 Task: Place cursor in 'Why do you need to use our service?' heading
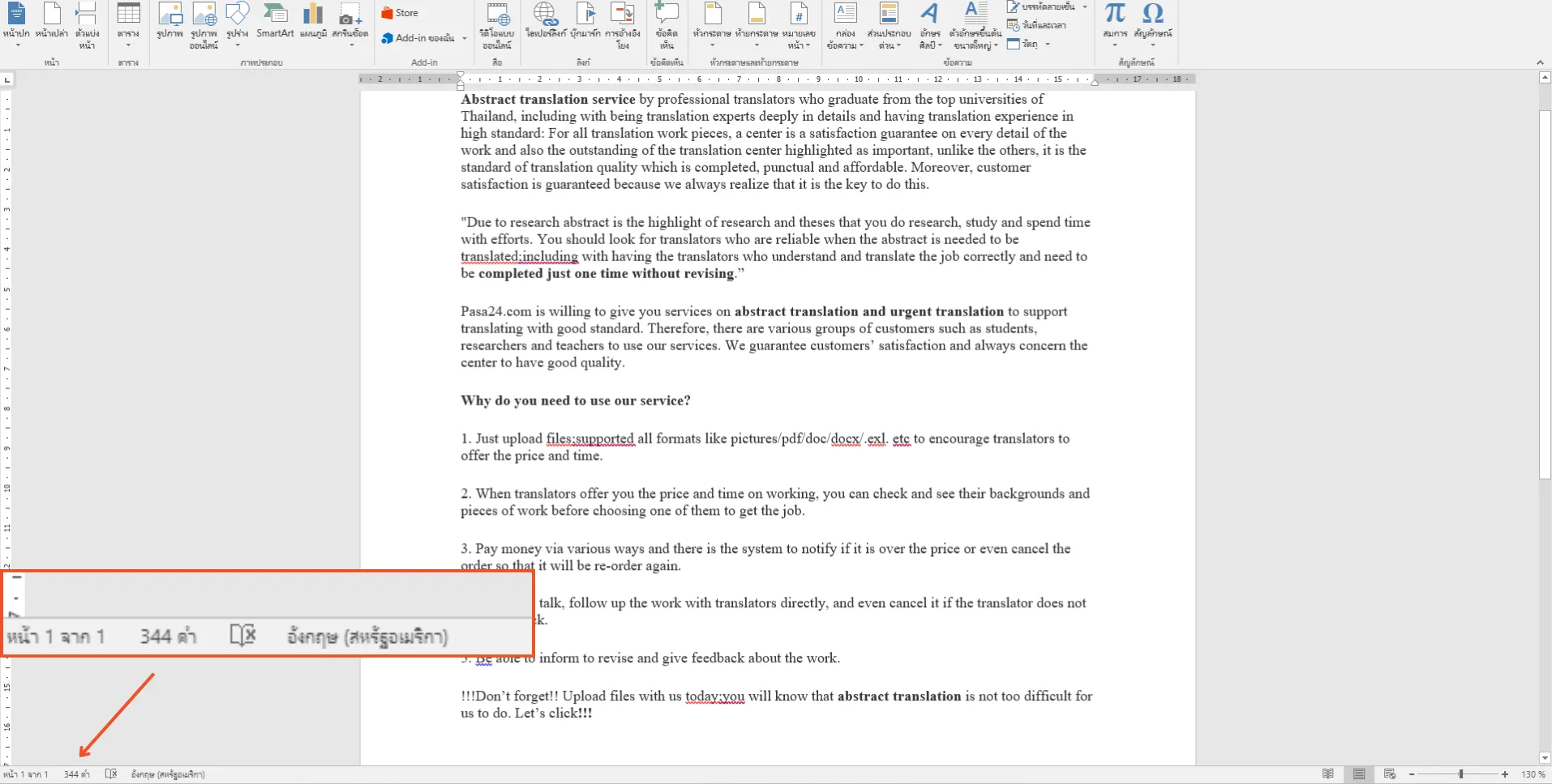point(576,401)
